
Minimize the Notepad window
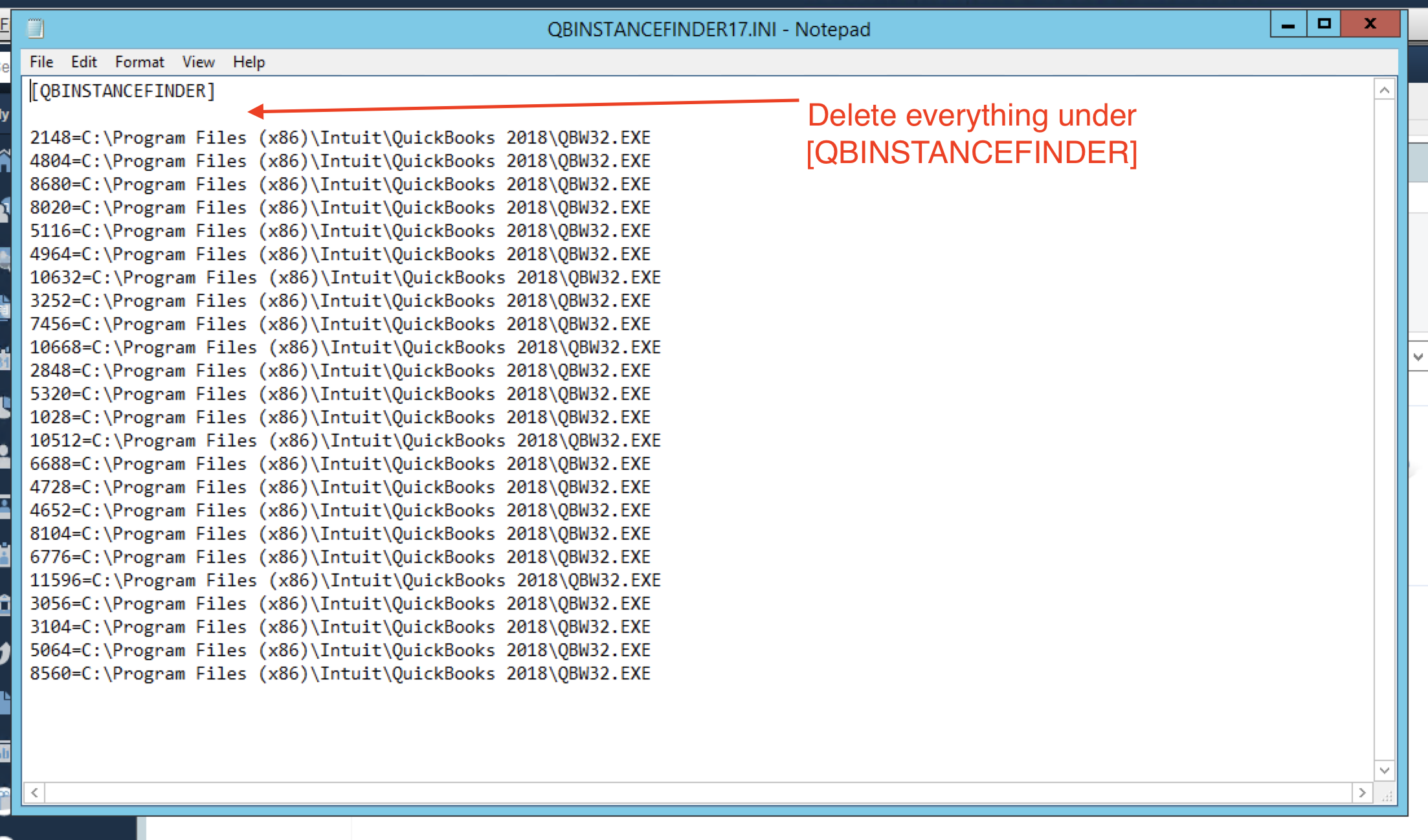pyautogui.click(x=1288, y=25)
